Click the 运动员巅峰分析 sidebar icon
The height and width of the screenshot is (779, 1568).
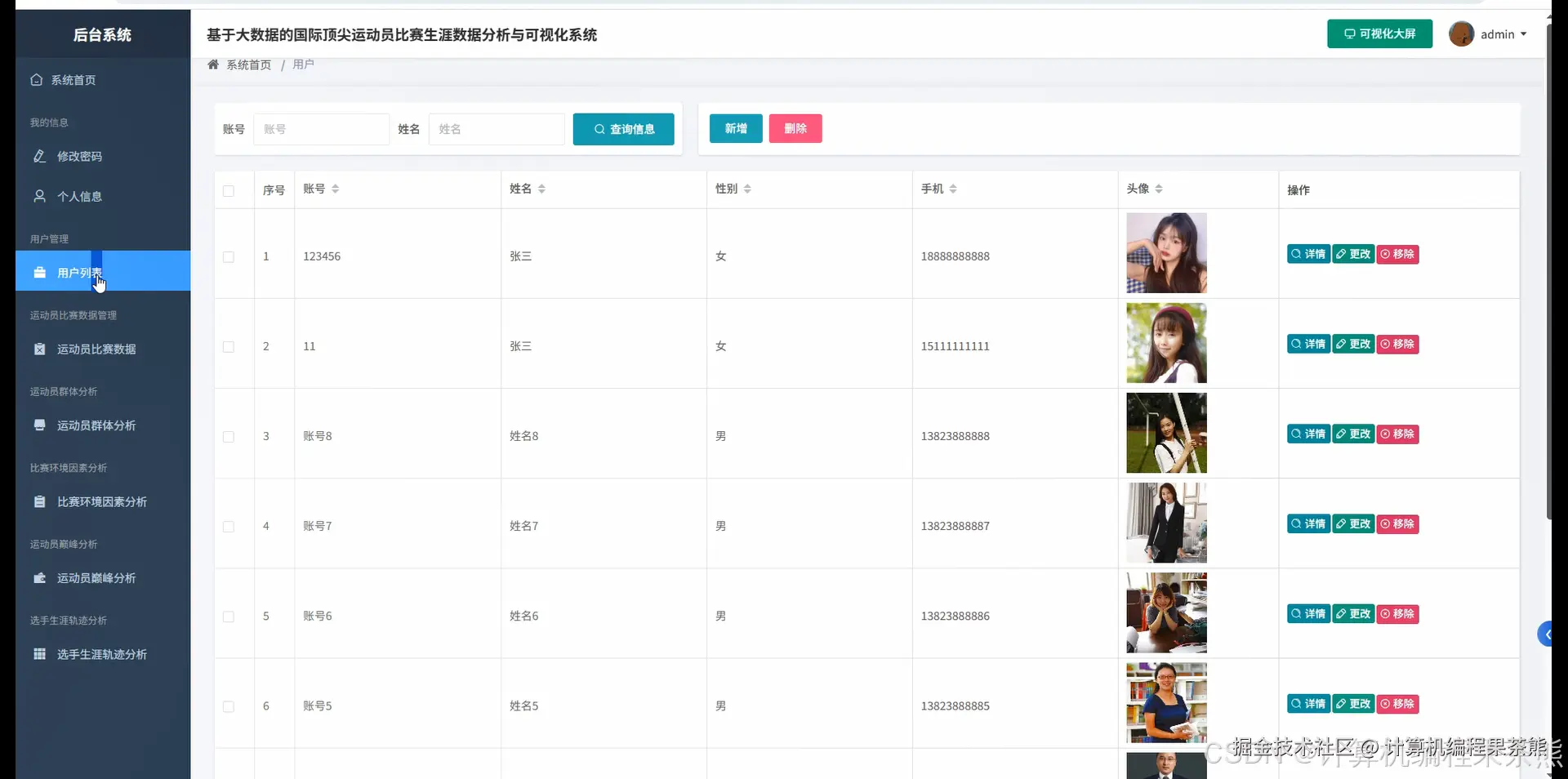coord(39,577)
